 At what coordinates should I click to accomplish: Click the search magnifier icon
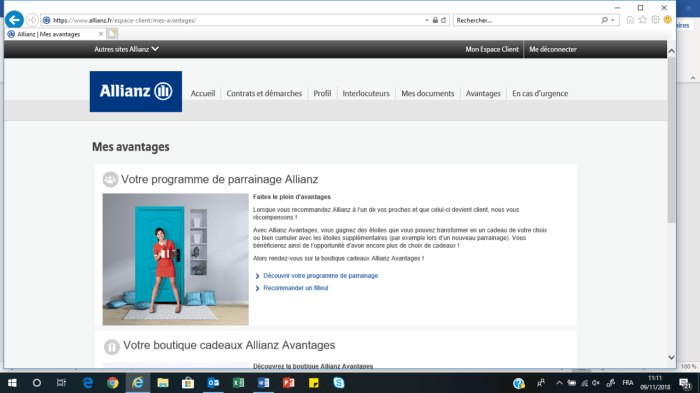coord(604,20)
